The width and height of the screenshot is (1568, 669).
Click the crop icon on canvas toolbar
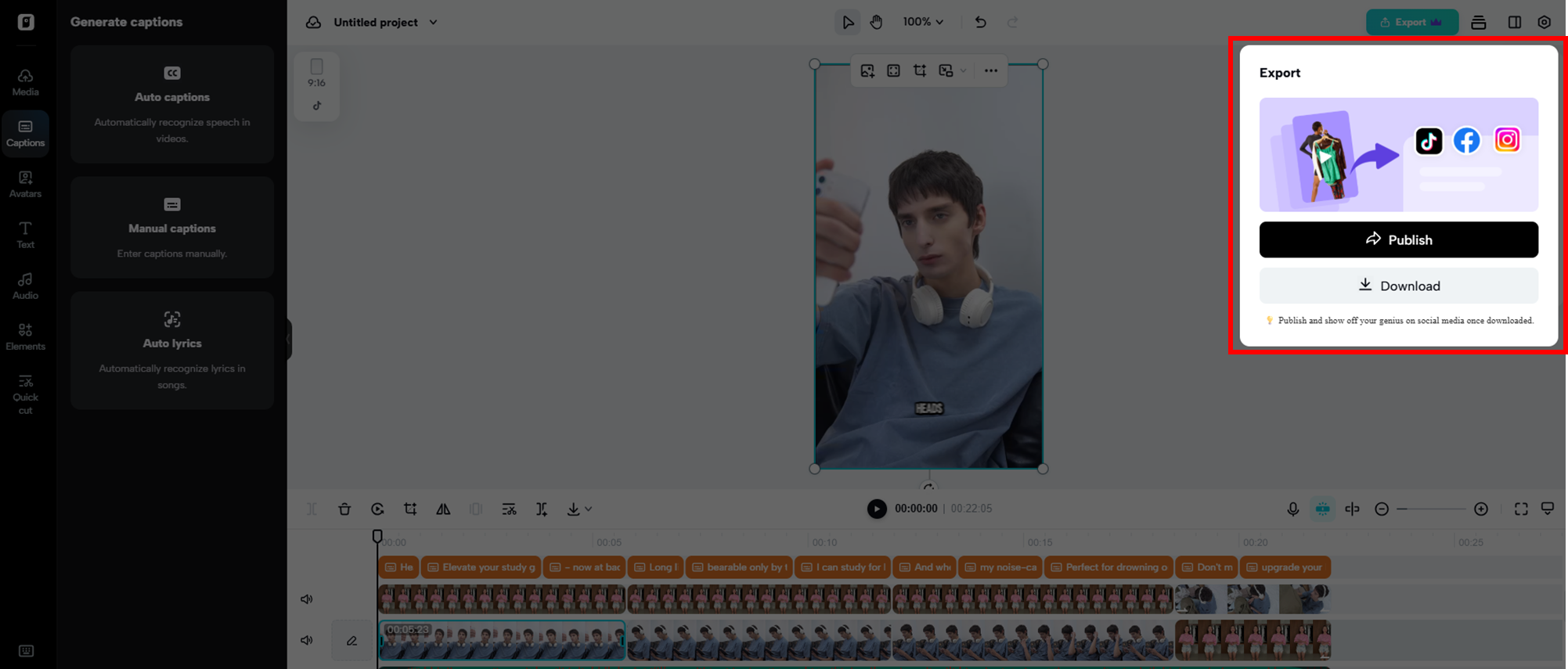click(x=920, y=71)
